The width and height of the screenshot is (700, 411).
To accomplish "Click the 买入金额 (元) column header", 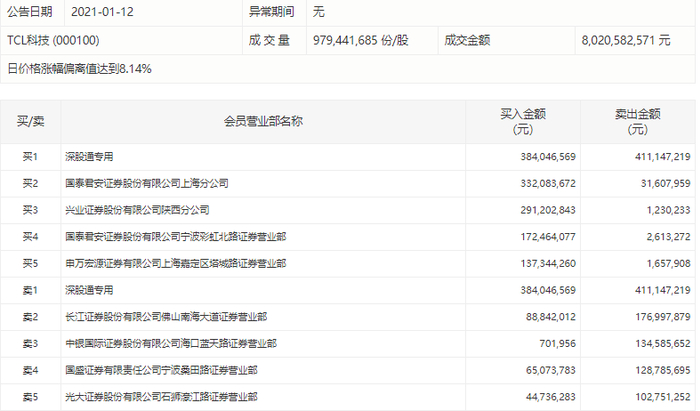I will click(523, 121).
